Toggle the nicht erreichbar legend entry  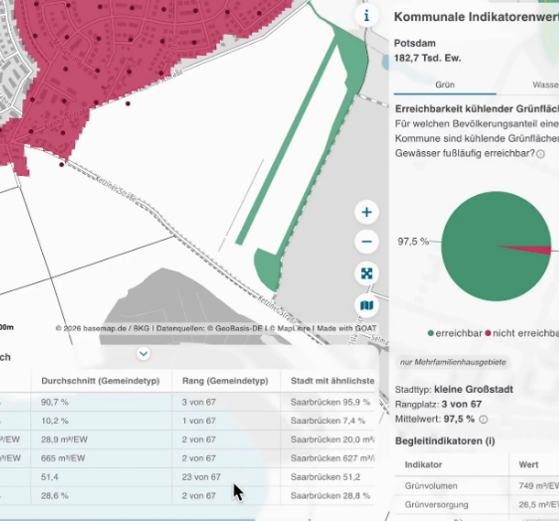pyautogui.click(x=522, y=333)
